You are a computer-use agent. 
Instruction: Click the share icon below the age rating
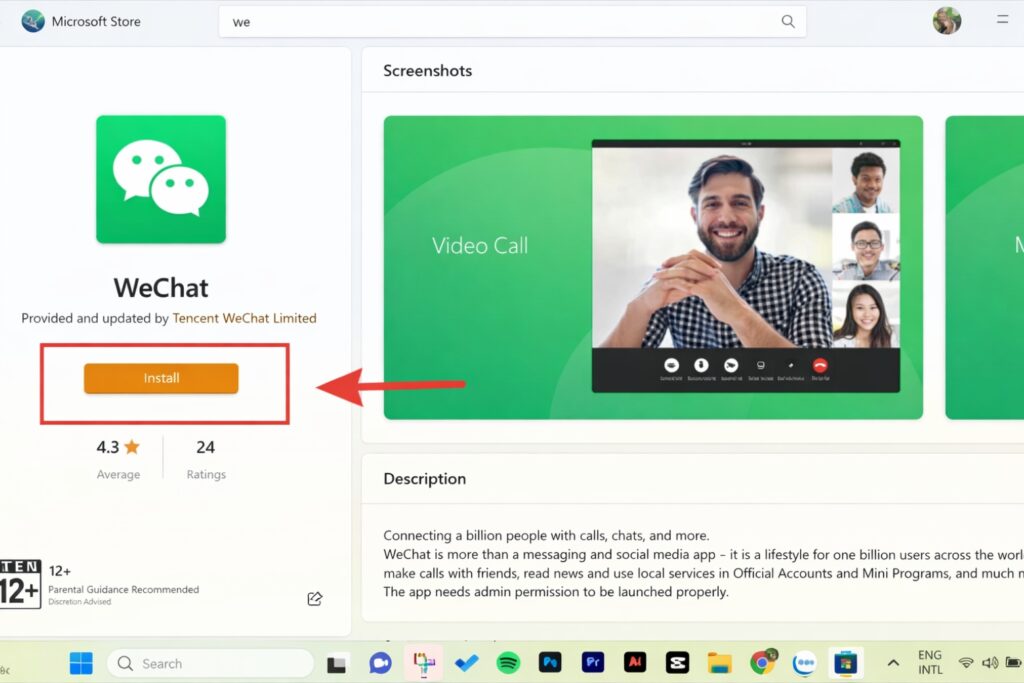(315, 598)
